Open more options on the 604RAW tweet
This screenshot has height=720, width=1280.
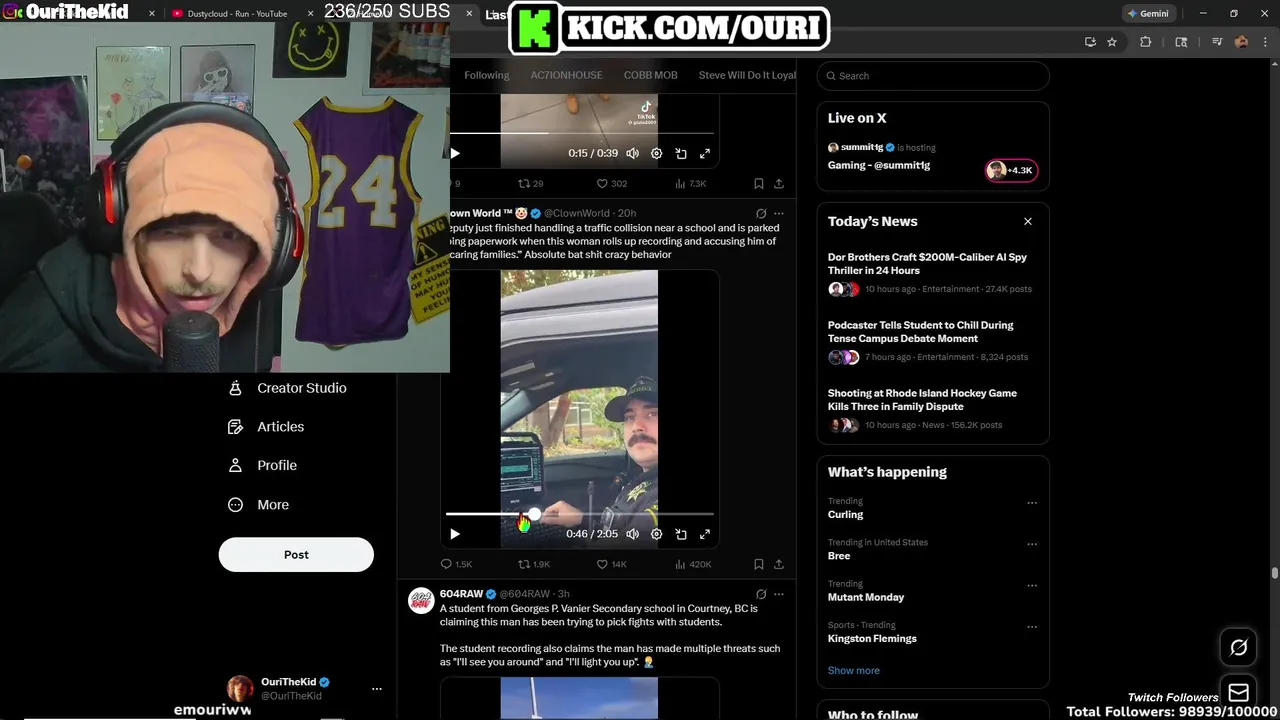(x=779, y=594)
